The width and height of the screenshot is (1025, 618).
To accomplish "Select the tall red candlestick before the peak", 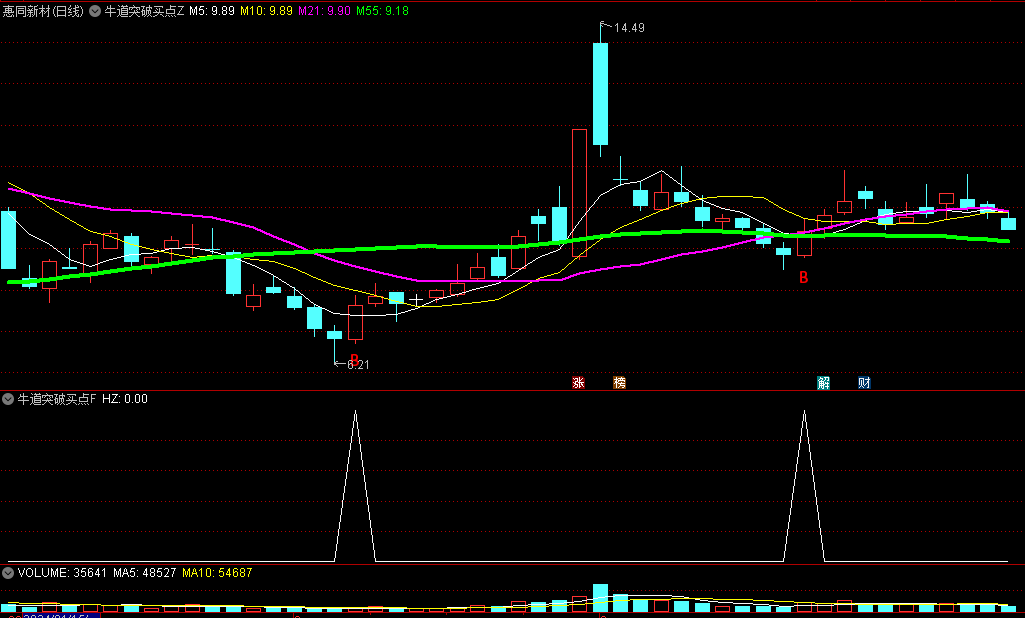I will click(x=579, y=193).
